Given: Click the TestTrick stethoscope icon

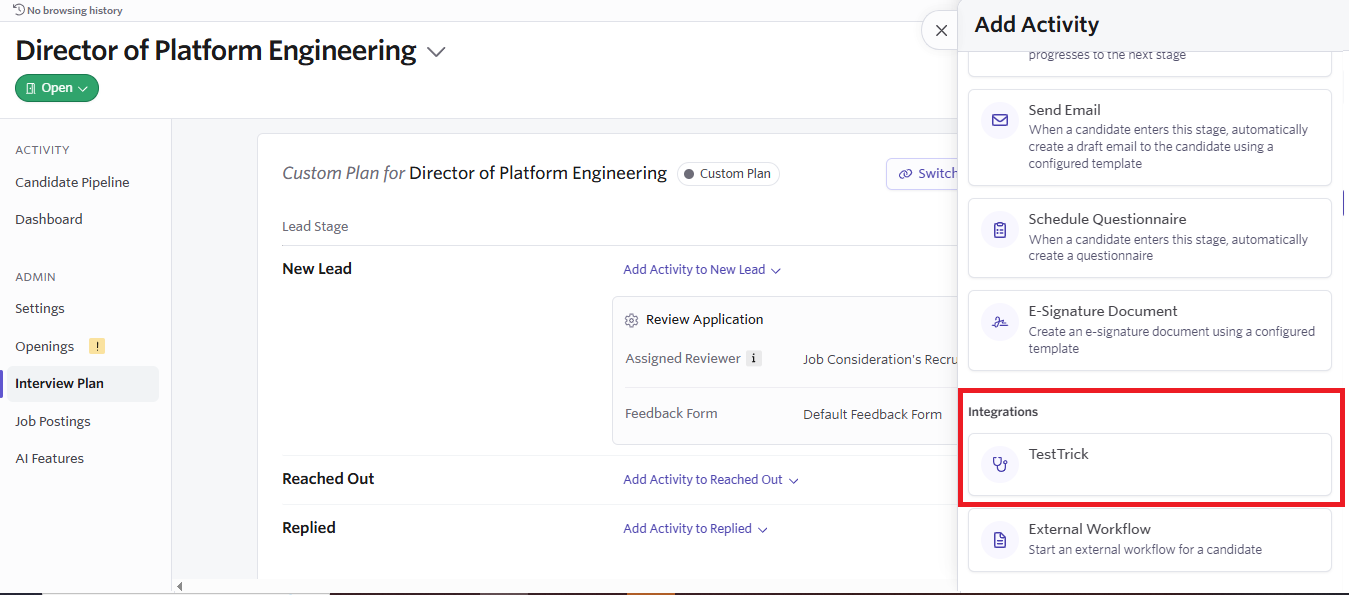Looking at the screenshot, I should 1000,464.
